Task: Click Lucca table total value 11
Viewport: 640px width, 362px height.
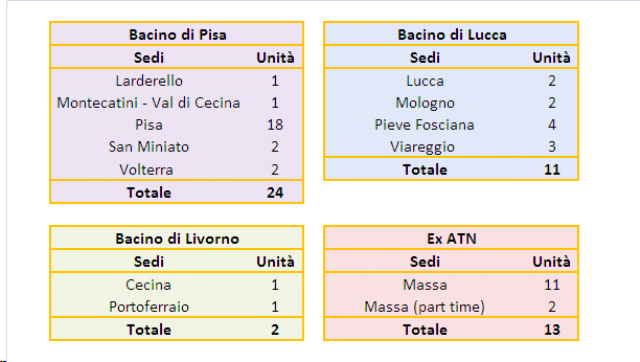Action: pos(552,170)
